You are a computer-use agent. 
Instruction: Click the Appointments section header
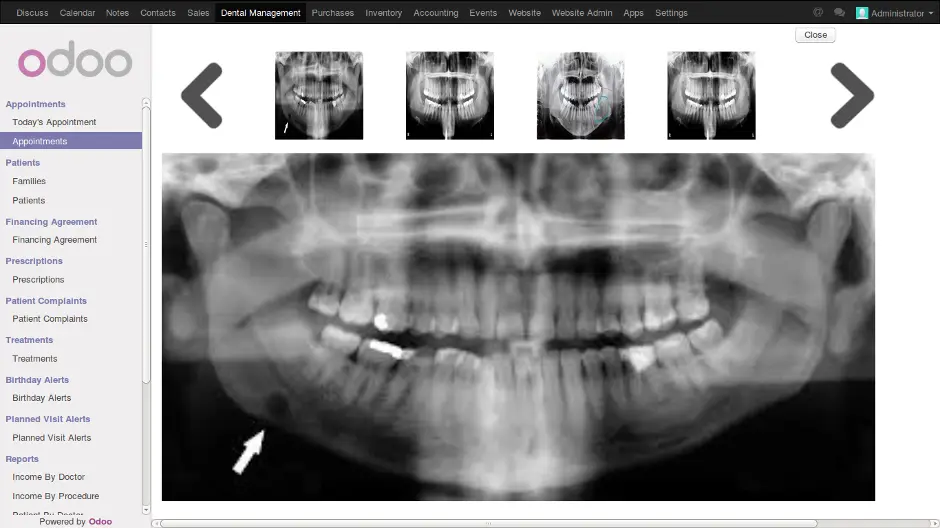coord(35,104)
